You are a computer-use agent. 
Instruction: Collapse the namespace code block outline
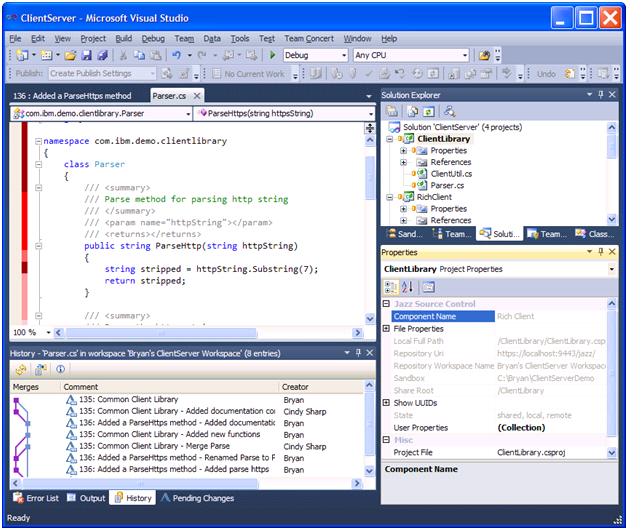tap(38, 141)
